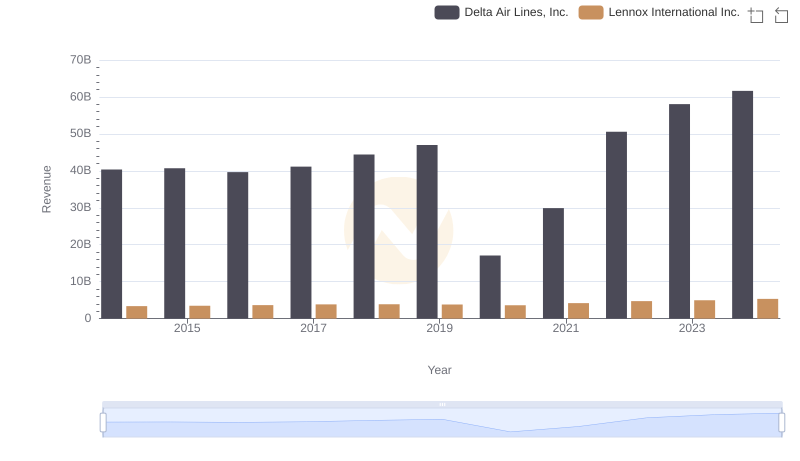Screen dimensions: 800x461
Task: Click the 60B y-axis label
Action: click(81, 97)
